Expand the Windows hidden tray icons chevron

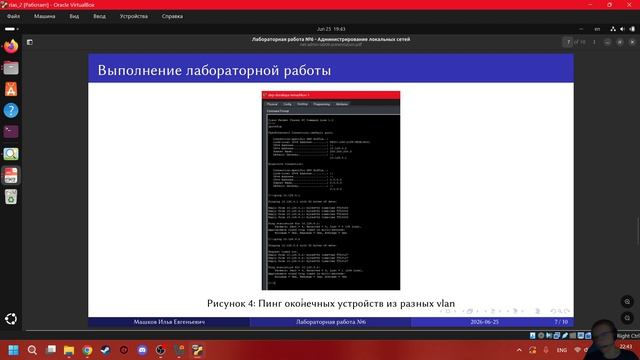point(519,350)
